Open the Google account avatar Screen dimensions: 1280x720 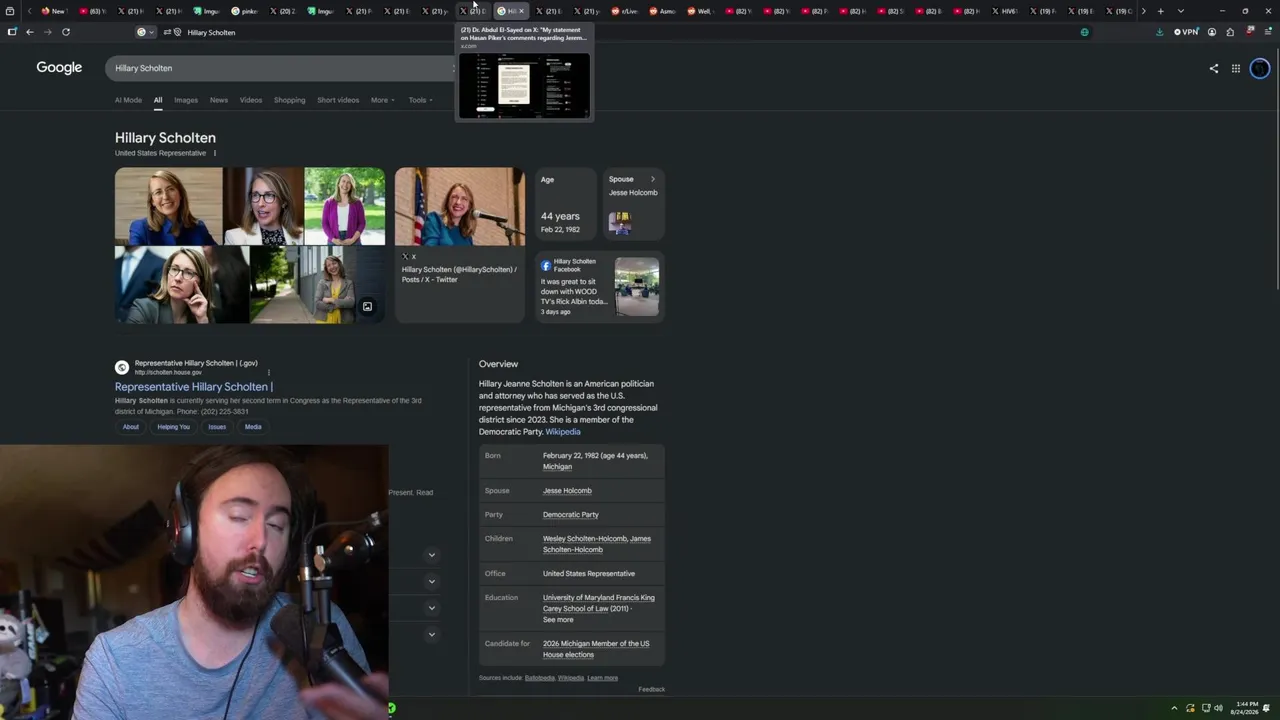pyautogui.click(x=1260, y=68)
